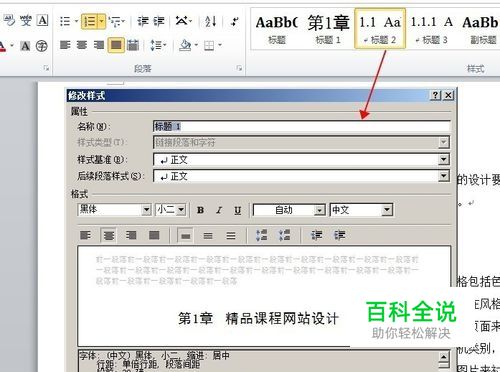Image resolution: width=500 pixels, height=372 pixels.
Task: Click the bullets list icon in ribbon
Action: coord(65,22)
